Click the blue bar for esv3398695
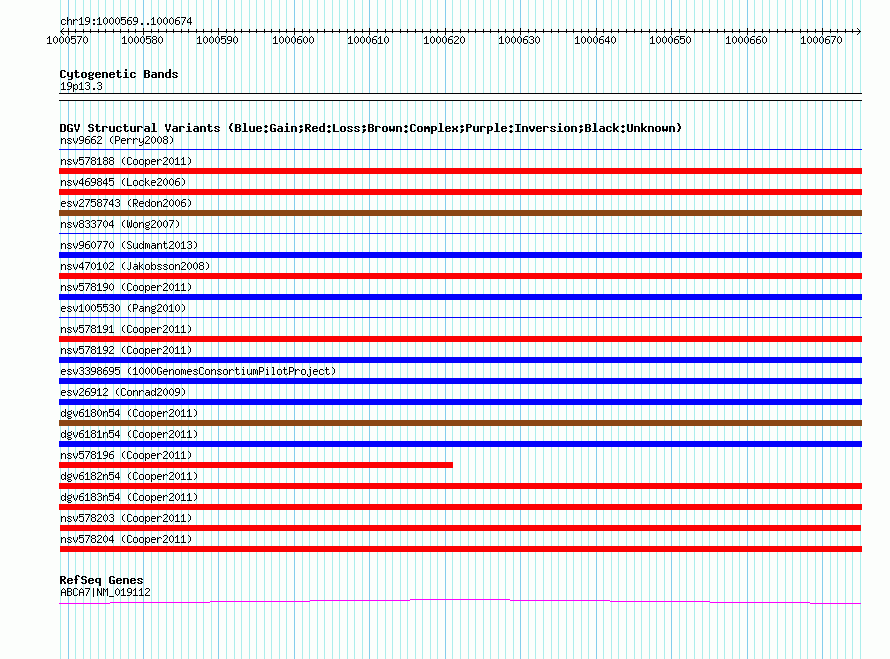This screenshot has height=659, width=890. click(x=460, y=381)
